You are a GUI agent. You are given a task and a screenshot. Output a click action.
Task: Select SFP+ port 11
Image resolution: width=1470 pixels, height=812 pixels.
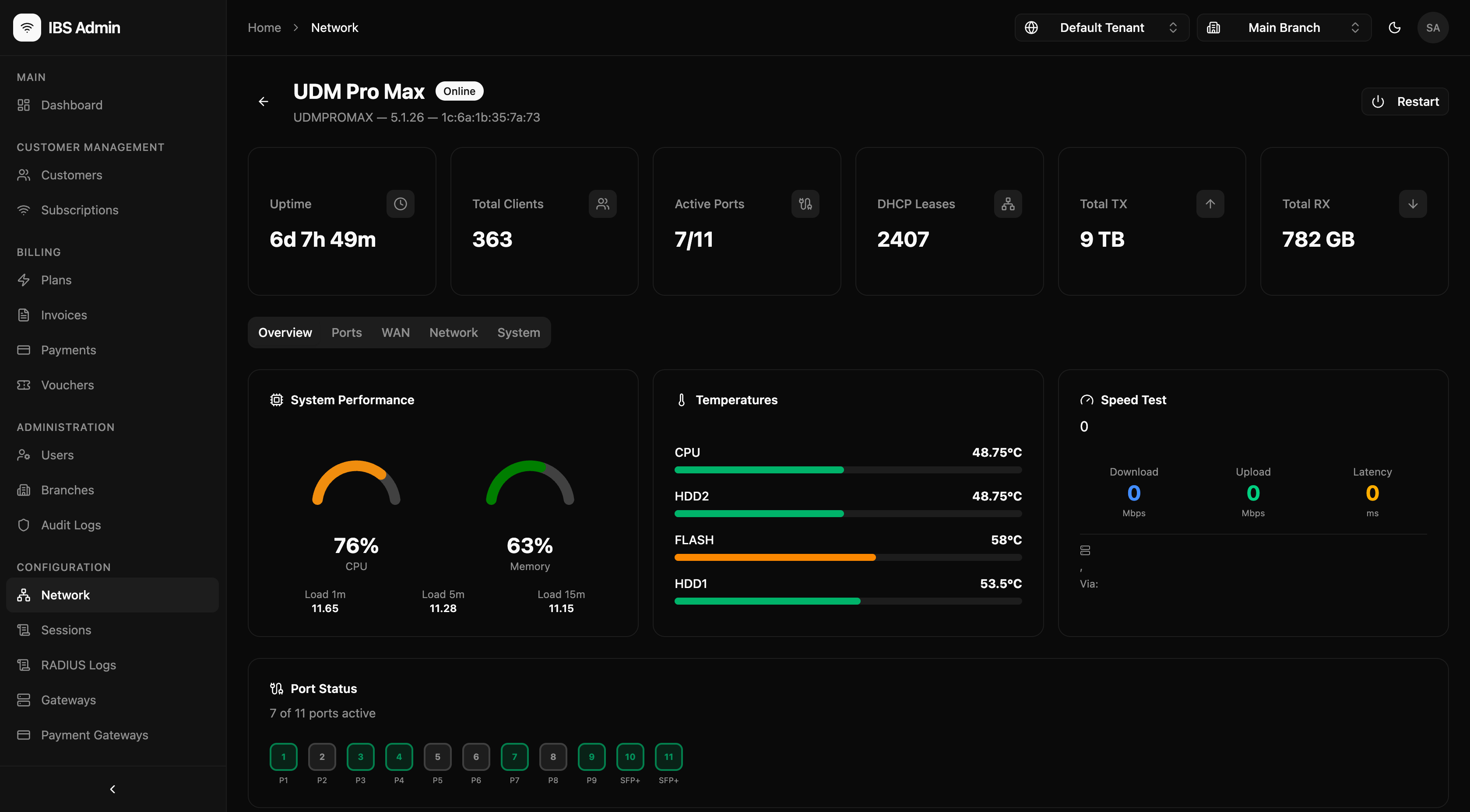(669, 757)
